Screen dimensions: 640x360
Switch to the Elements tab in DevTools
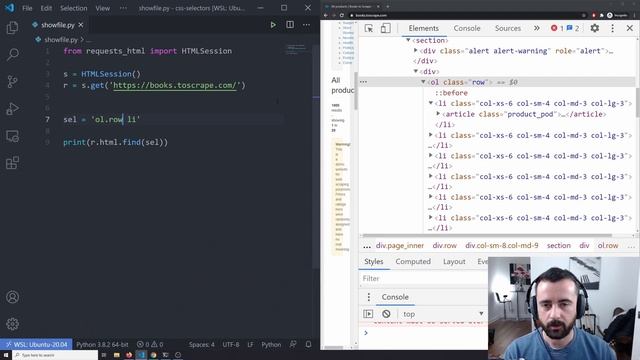[x=424, y=28]
